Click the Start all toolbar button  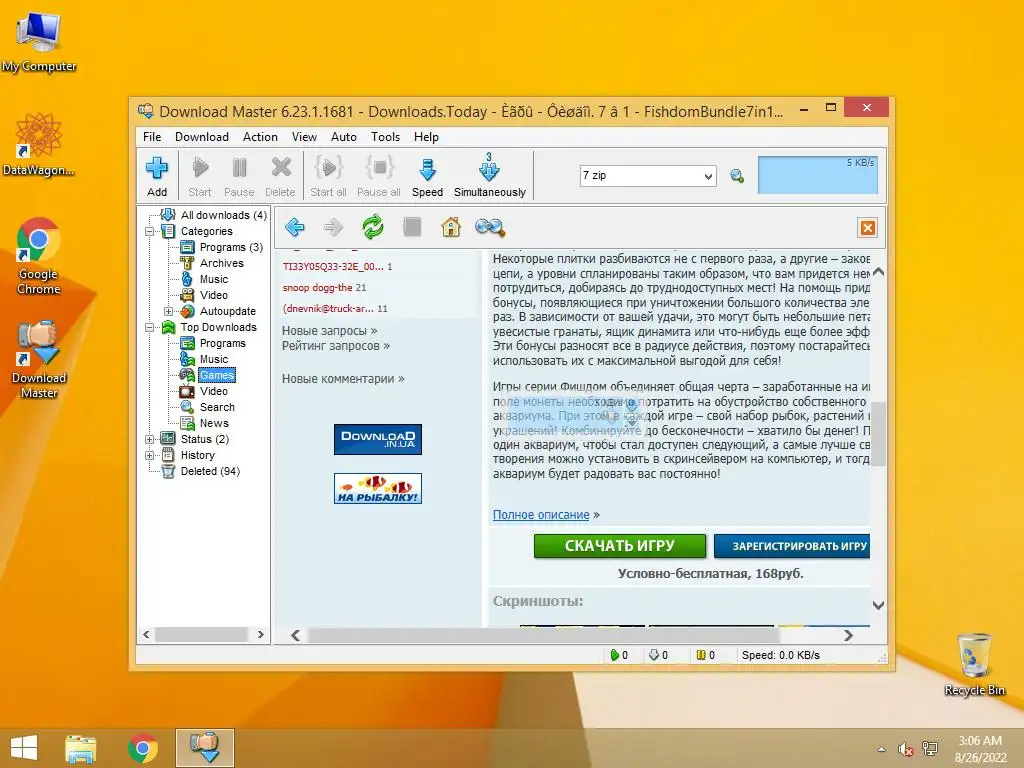328,176
